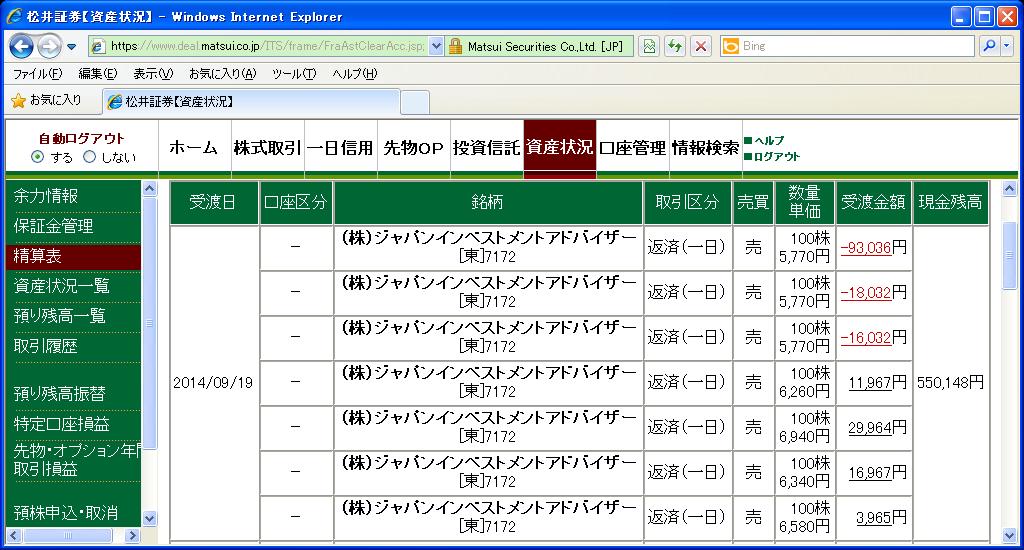The width and height of the screenshot is (1024, 550).
Task: Select the しない auto-logout radio button
Action: pyautogui.click(x=89, y=157)
